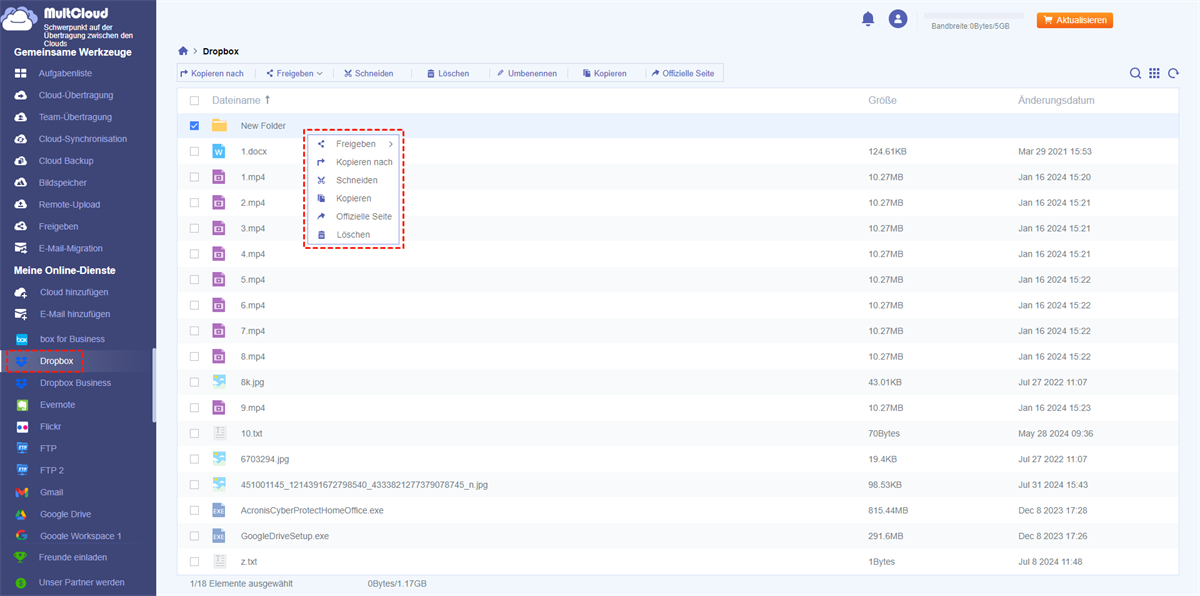Check the 8k.jpg checkbox
Image resolution: width=1200 pixels, height=596 pixels.
pos(194,382)
